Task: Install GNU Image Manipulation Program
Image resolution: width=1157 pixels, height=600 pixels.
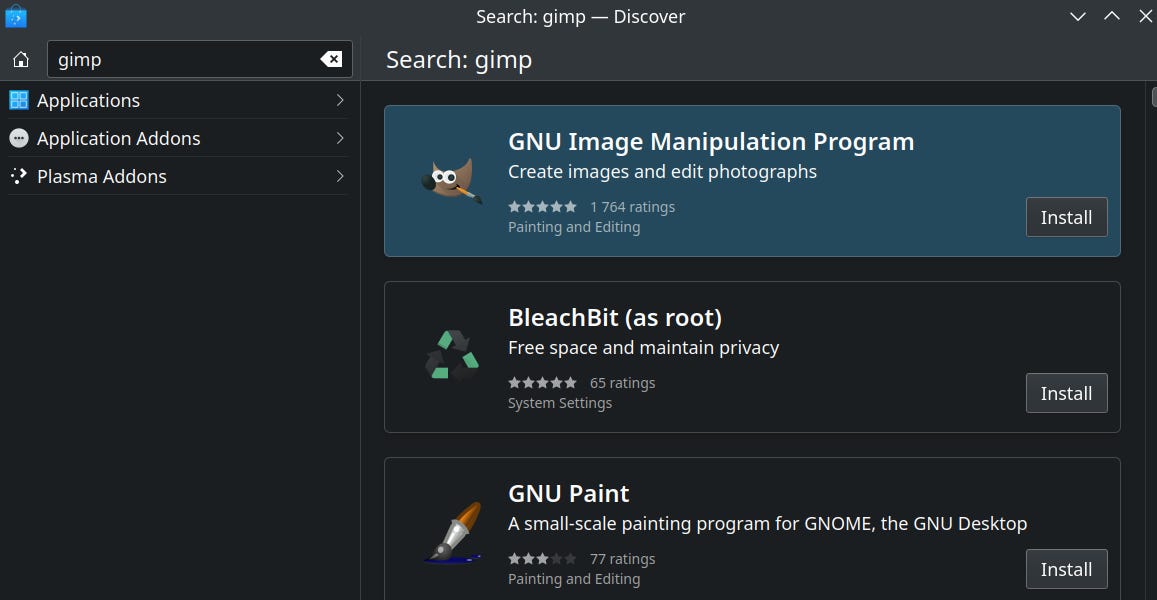Action: (x=1066, y=217)
